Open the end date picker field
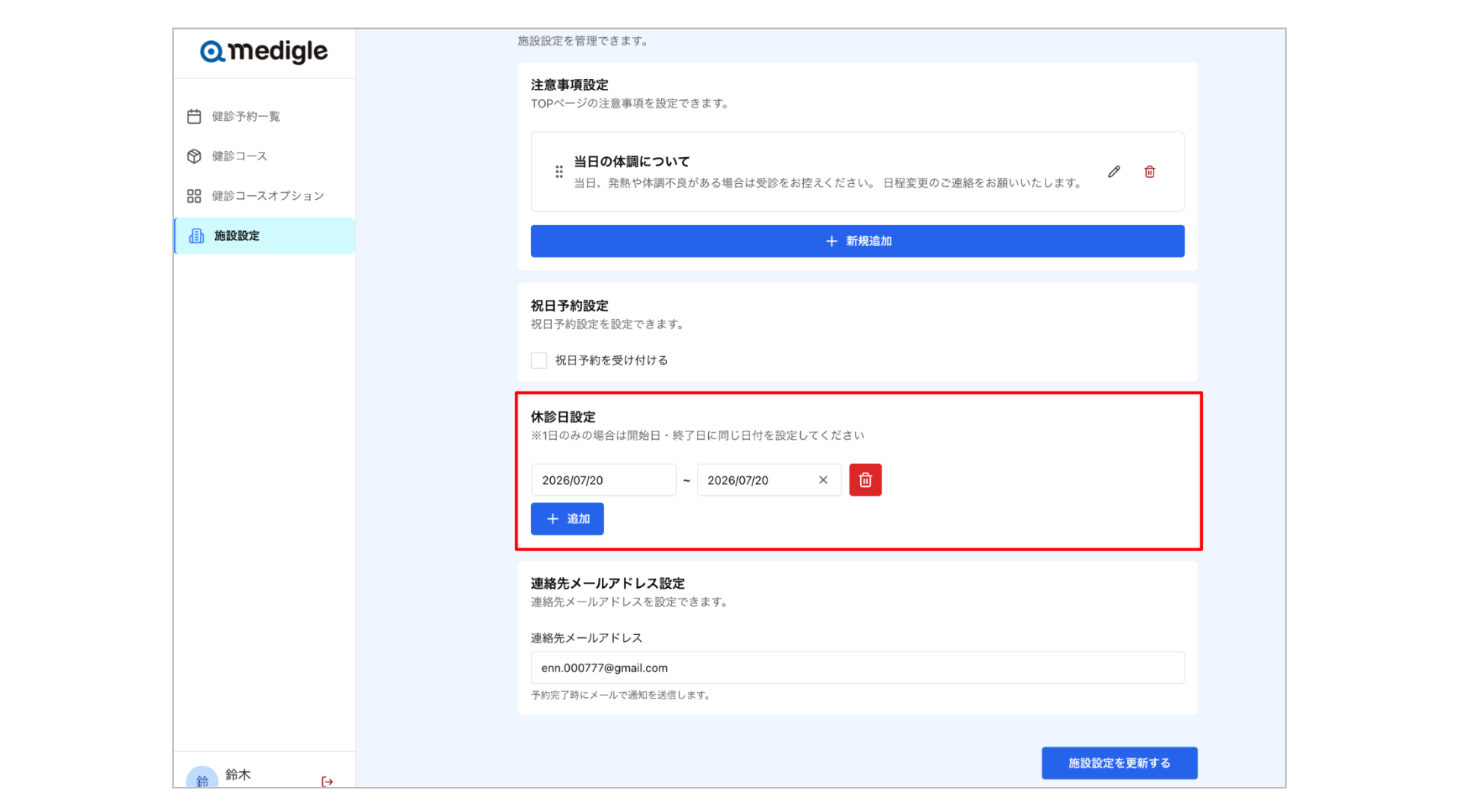 tap(769, 480)
